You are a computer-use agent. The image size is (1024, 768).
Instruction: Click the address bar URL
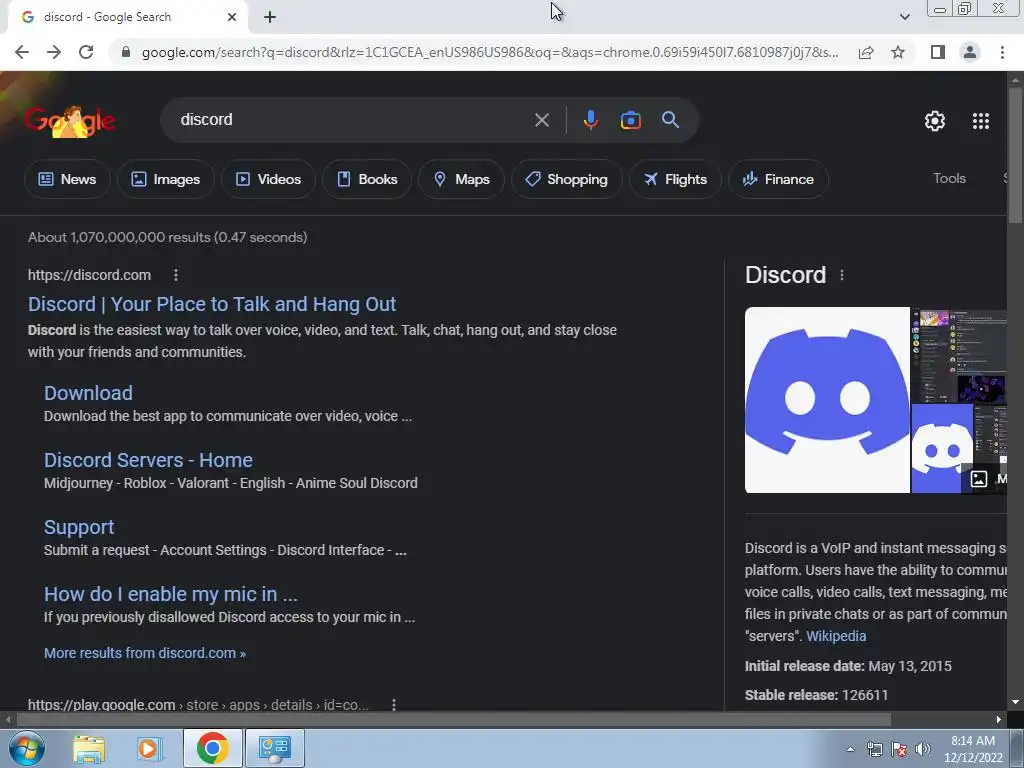tap(490, 52)
